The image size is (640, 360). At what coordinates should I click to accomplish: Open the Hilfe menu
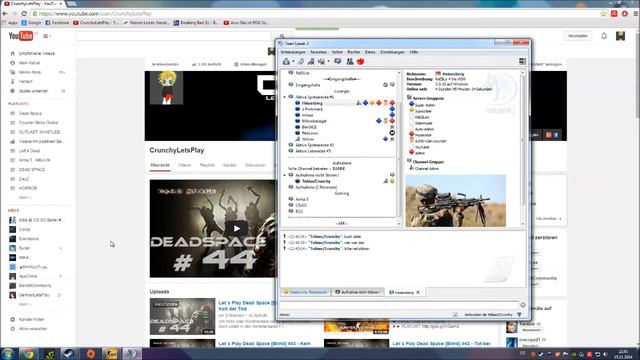(413, 52)
